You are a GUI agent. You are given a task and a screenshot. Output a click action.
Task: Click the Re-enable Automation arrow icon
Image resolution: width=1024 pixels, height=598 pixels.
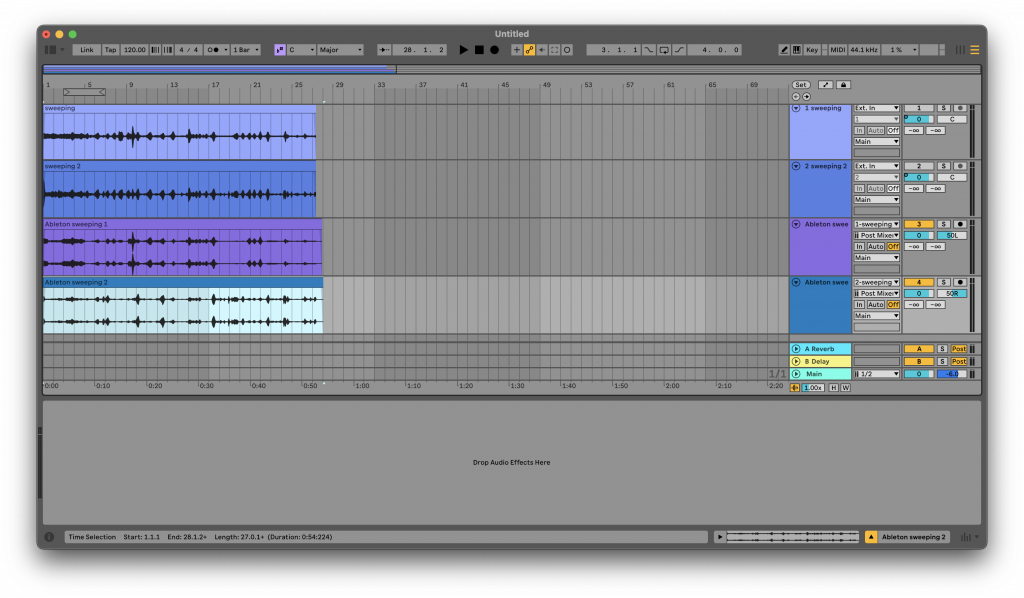[541, 50]
